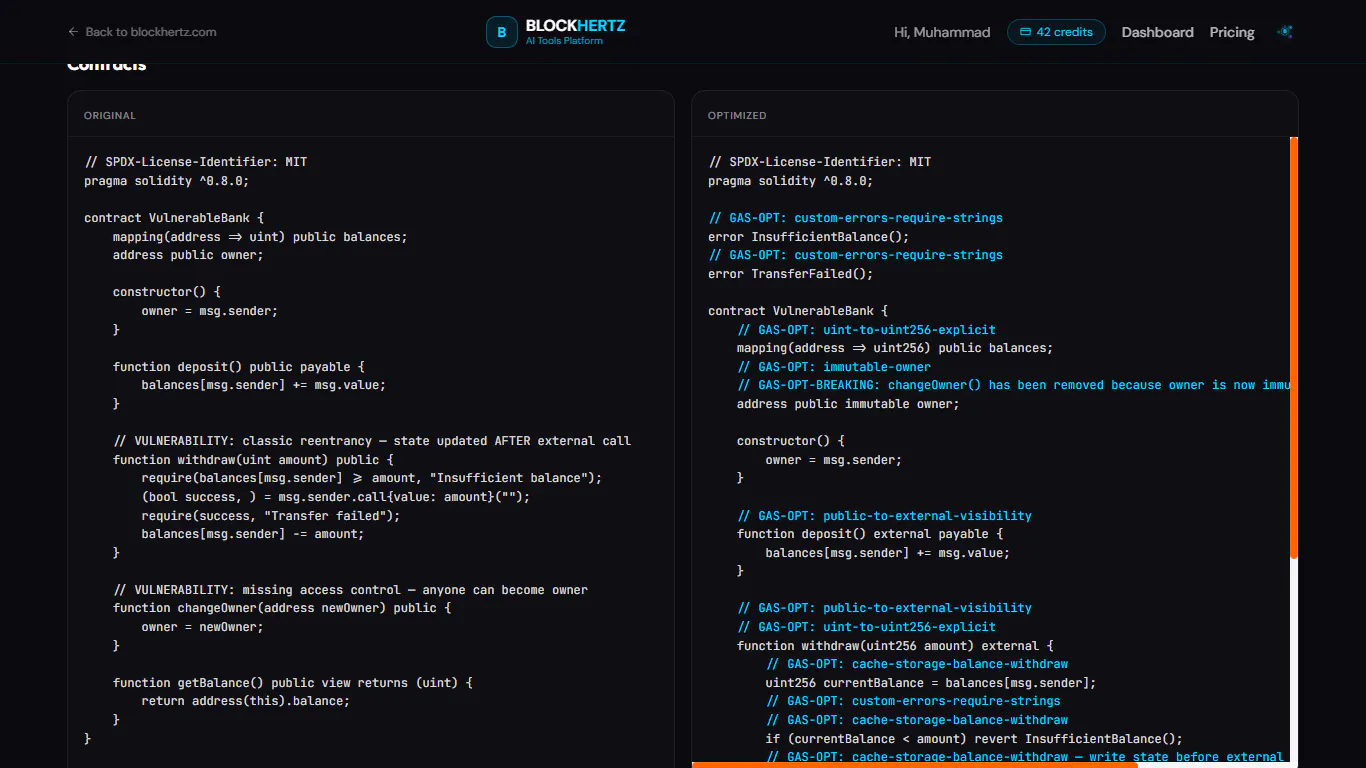Click 'function getBalance() public view returns (uint) {'
This screenshot has width=1366, height=768.
(x=293, y=683)
